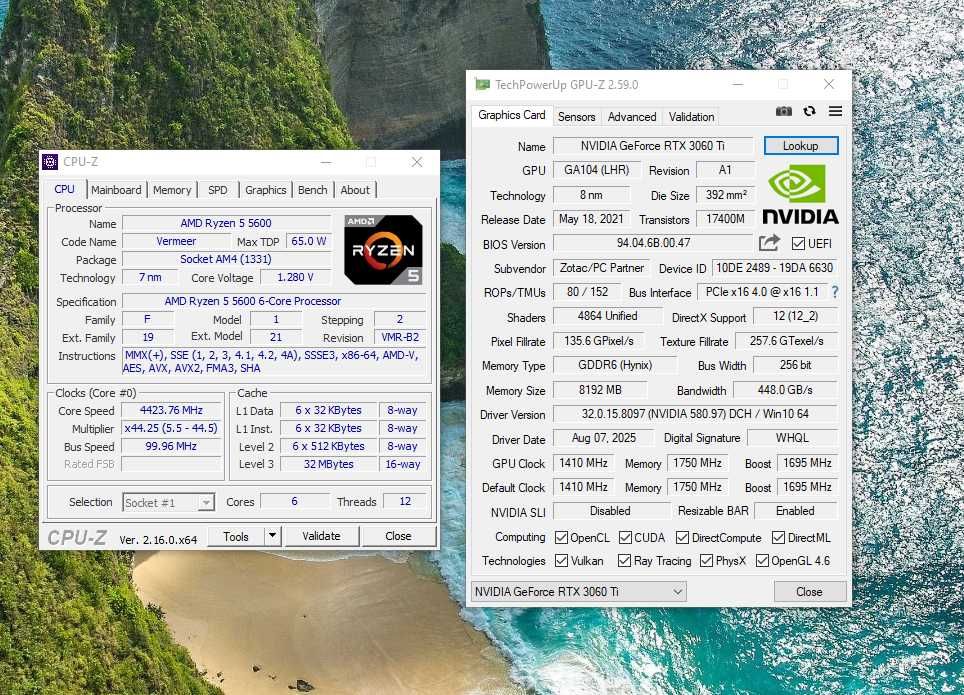Click the GPU-Z refresh icon
The width and height of the screenshot is (964, 695).
809,111
